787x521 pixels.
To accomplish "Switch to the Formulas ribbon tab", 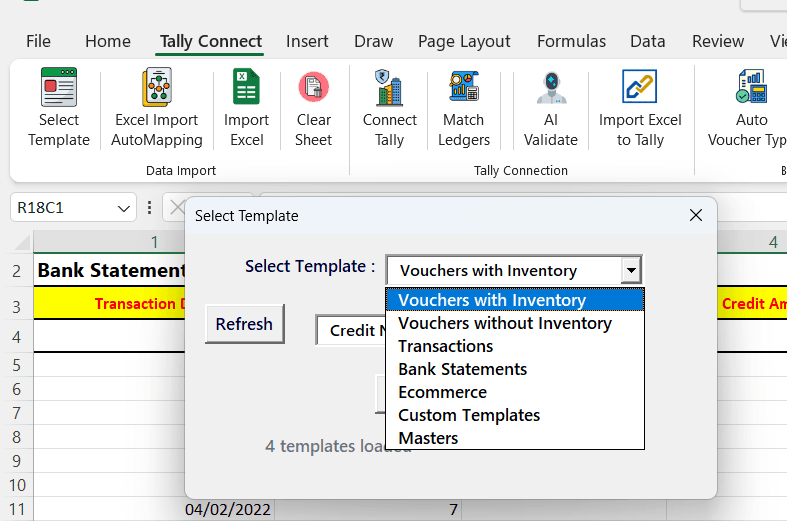I will [x=571, y=41].
